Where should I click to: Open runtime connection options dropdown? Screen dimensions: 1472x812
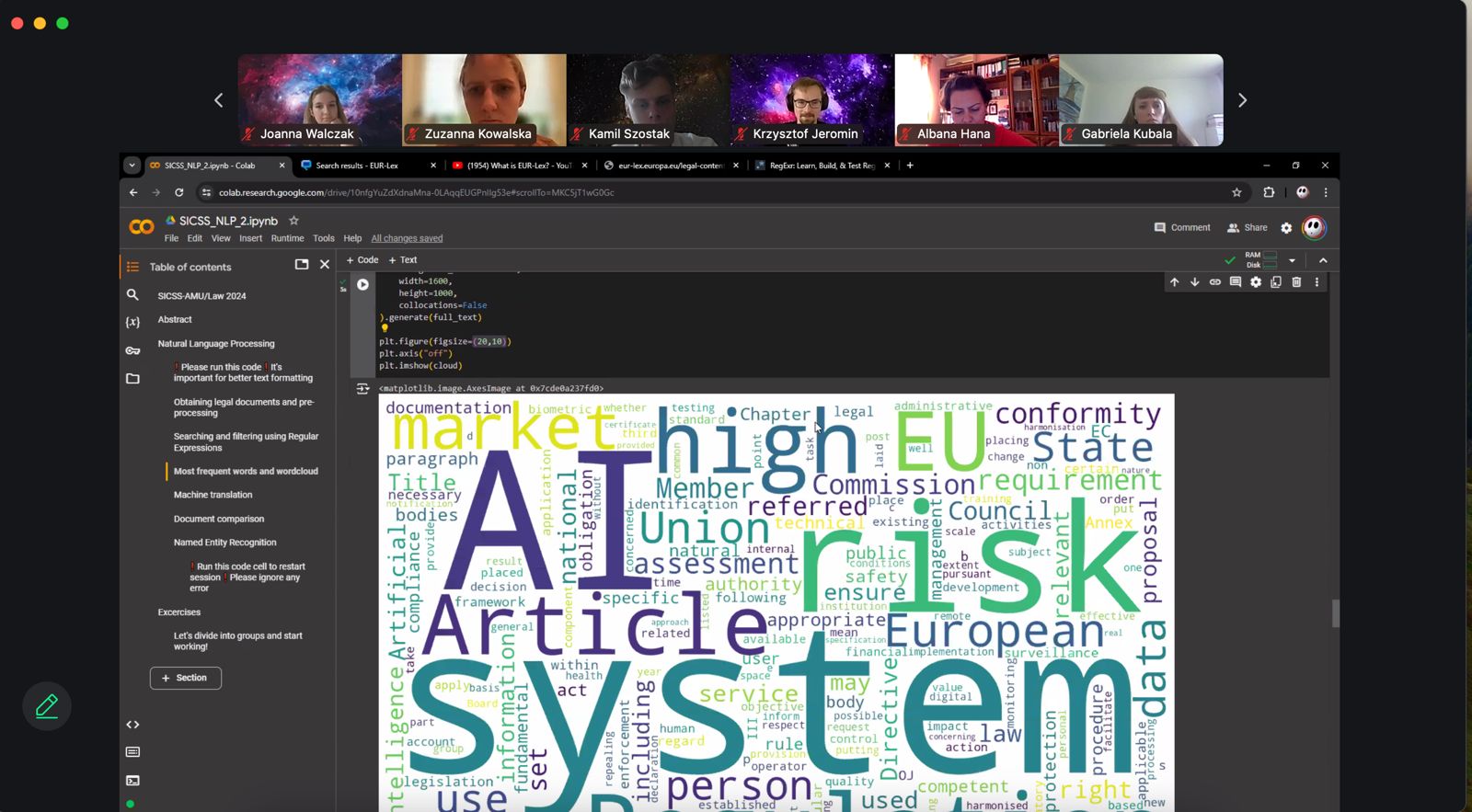pos(1292,260)
